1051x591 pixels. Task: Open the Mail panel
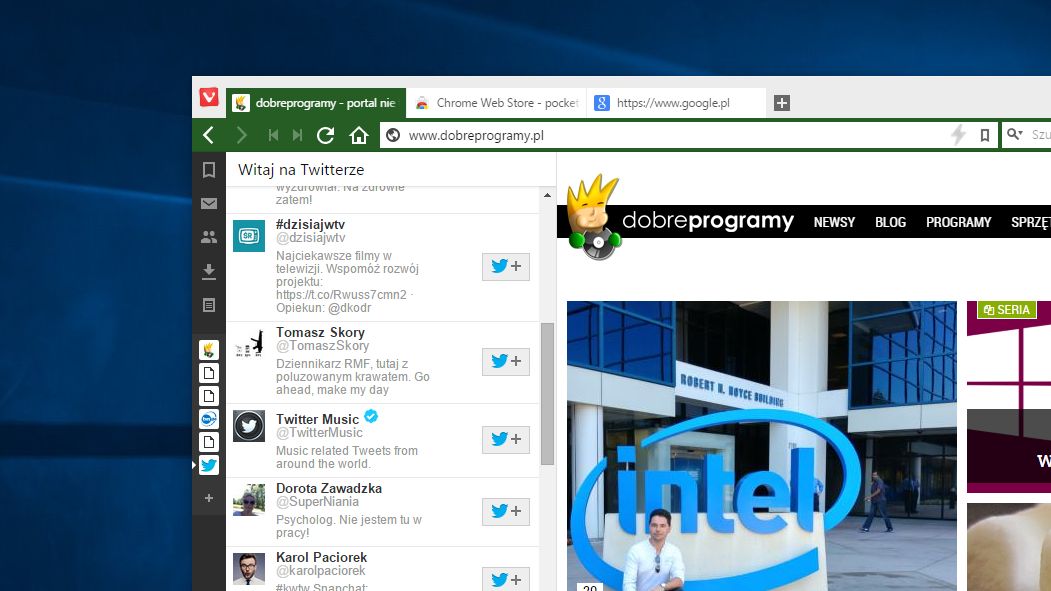209,204
